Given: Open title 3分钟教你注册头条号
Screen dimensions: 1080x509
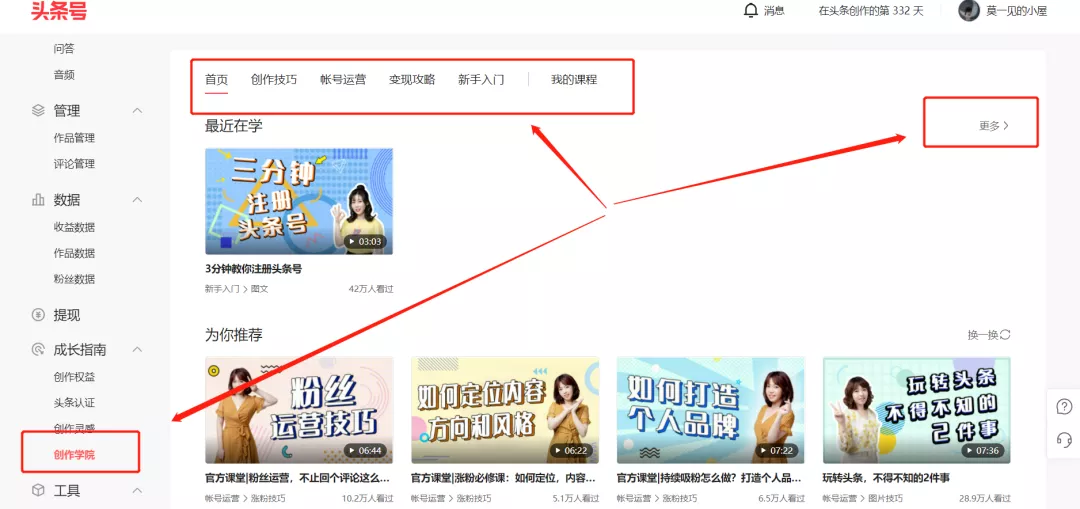Looking at the screenshot, I should 253,269.
